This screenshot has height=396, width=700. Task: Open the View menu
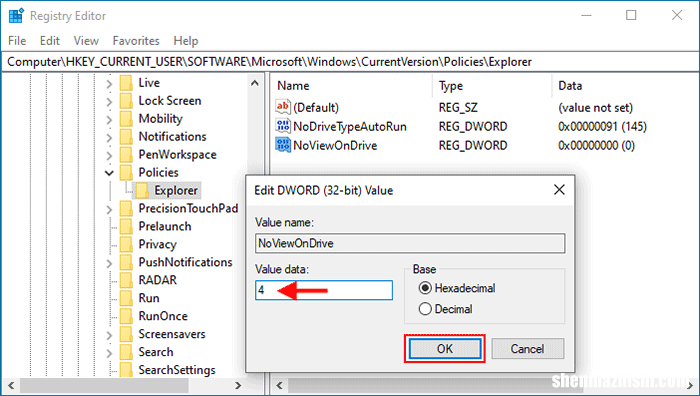pos(86,41)
